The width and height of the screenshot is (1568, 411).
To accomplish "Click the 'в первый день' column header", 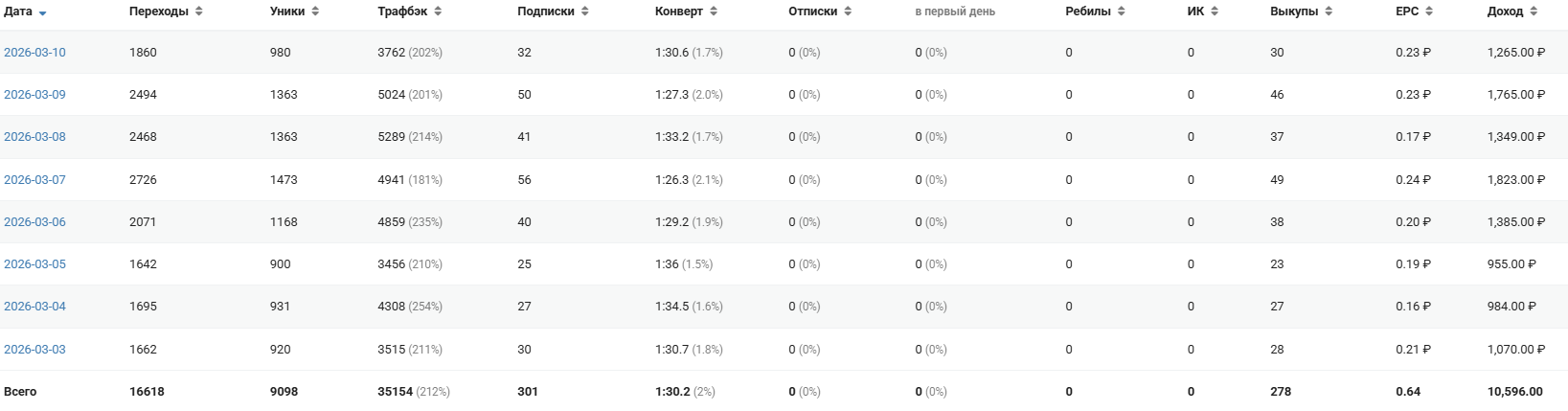I will (954, 11).
